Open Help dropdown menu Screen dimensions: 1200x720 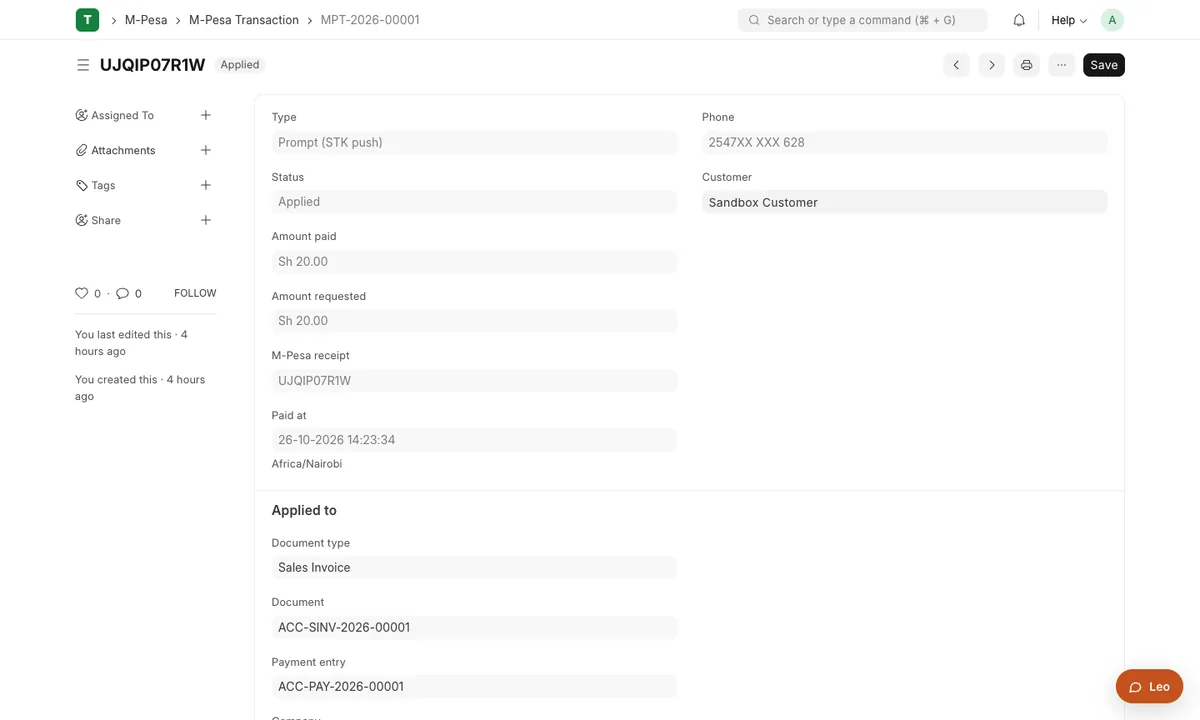[1069, 20]
